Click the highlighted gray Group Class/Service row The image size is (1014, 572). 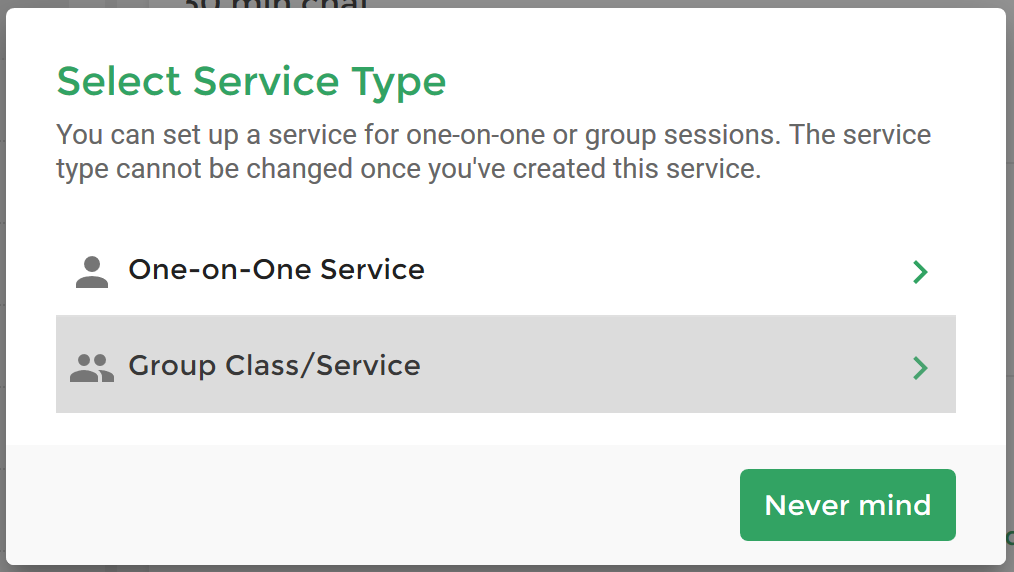coord(506,364)
